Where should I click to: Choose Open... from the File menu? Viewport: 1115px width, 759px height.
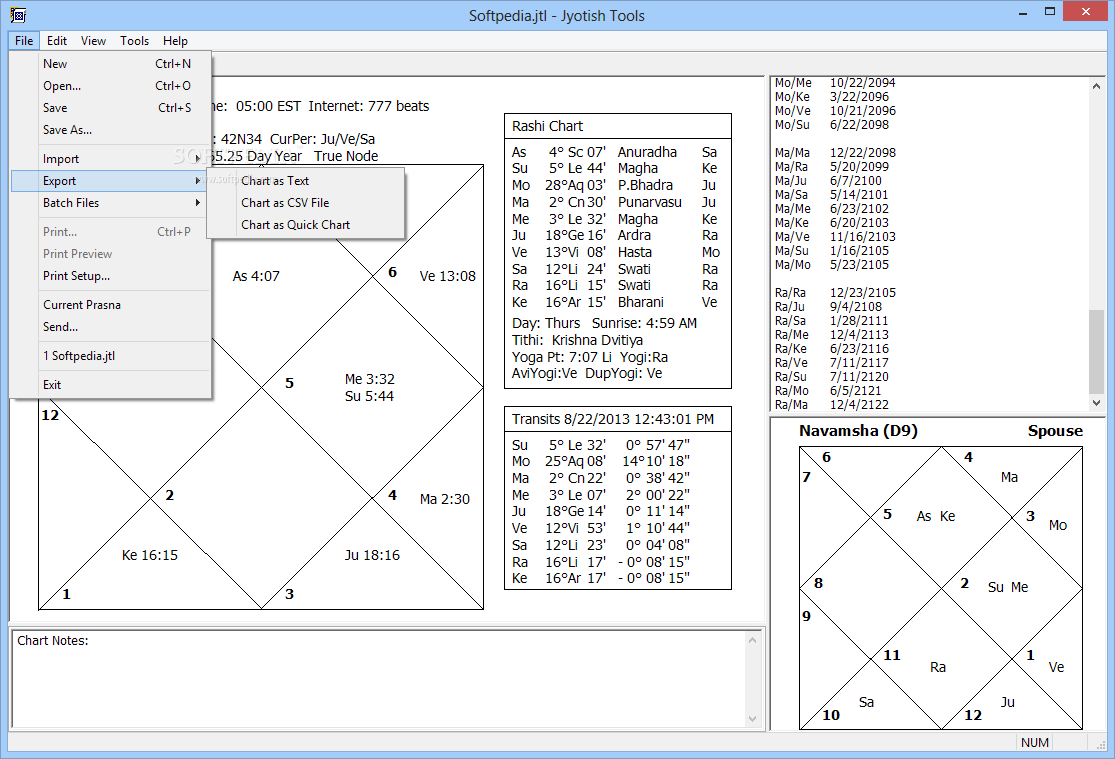point(111,85)
